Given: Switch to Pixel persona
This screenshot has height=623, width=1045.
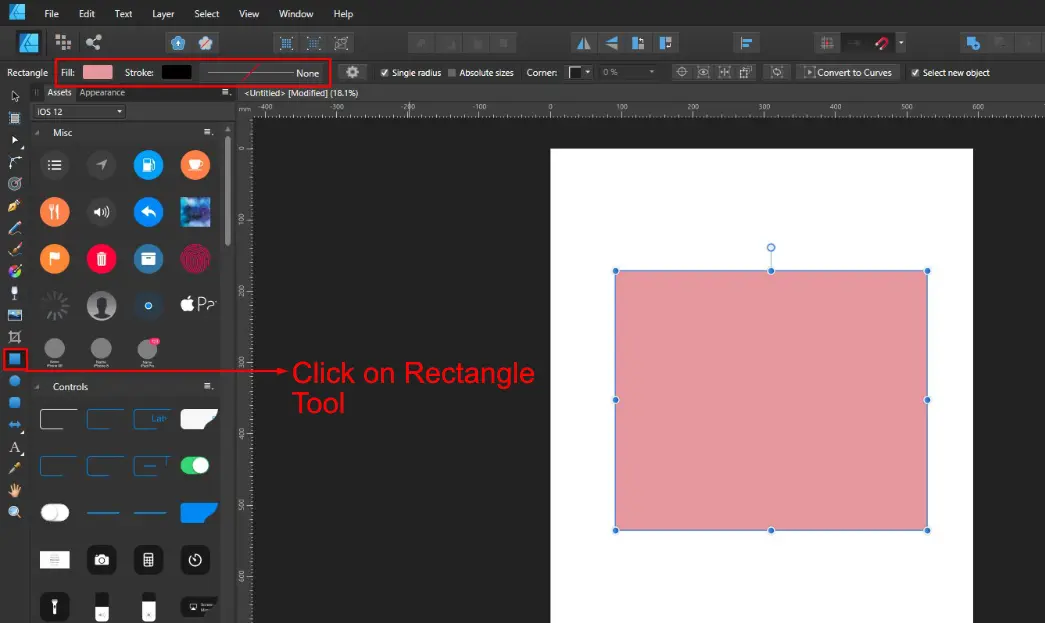Looking at the screenshot, I should point(63,43).
